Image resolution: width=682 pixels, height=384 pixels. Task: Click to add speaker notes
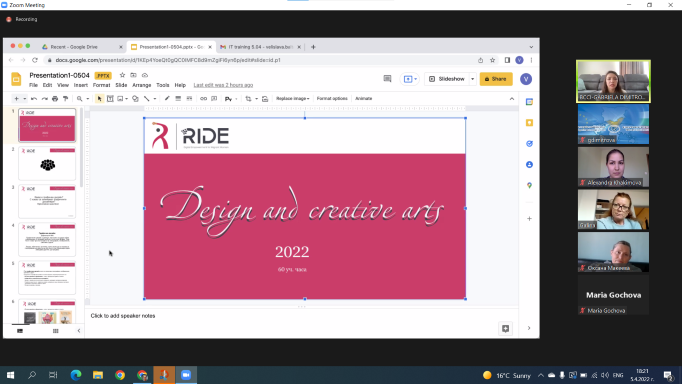tap(123, 316)
